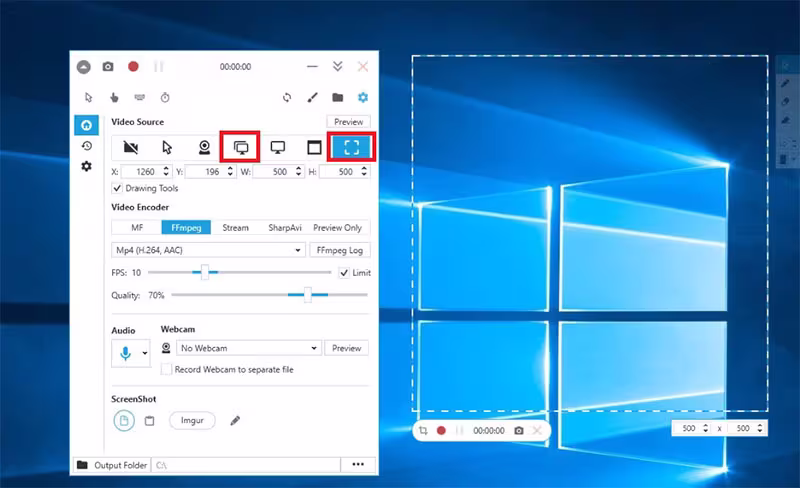Start recording with the red button in main window
This screenshot has width=800, height=488.
click(133, 66)
